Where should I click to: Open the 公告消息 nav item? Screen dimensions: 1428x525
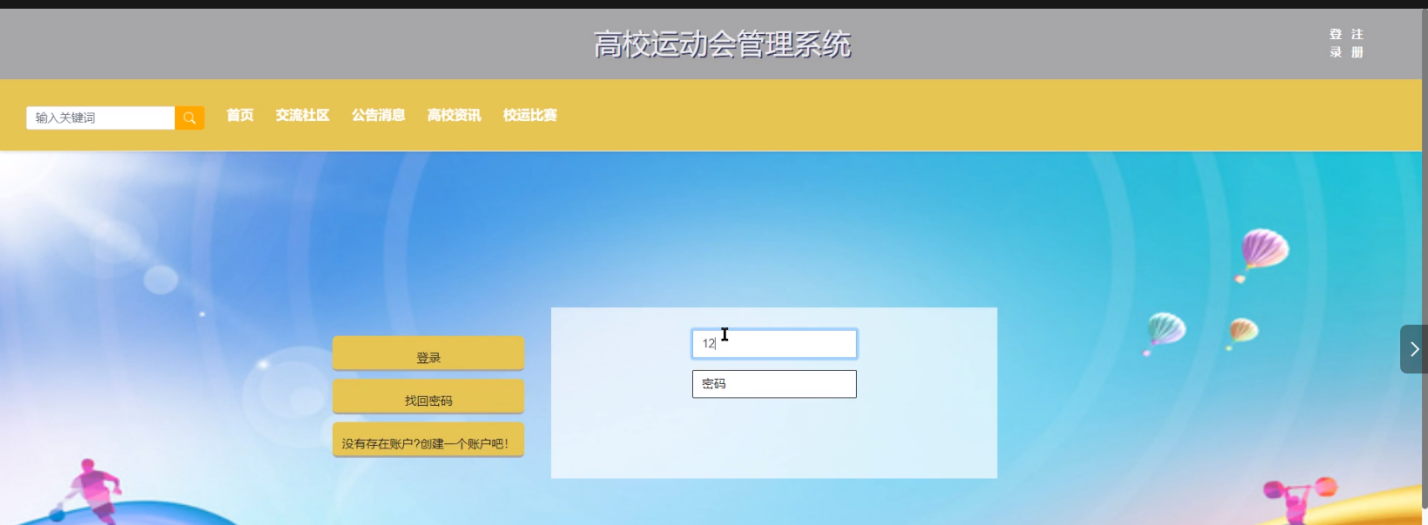pyautogui.click(x=378, y=115)
